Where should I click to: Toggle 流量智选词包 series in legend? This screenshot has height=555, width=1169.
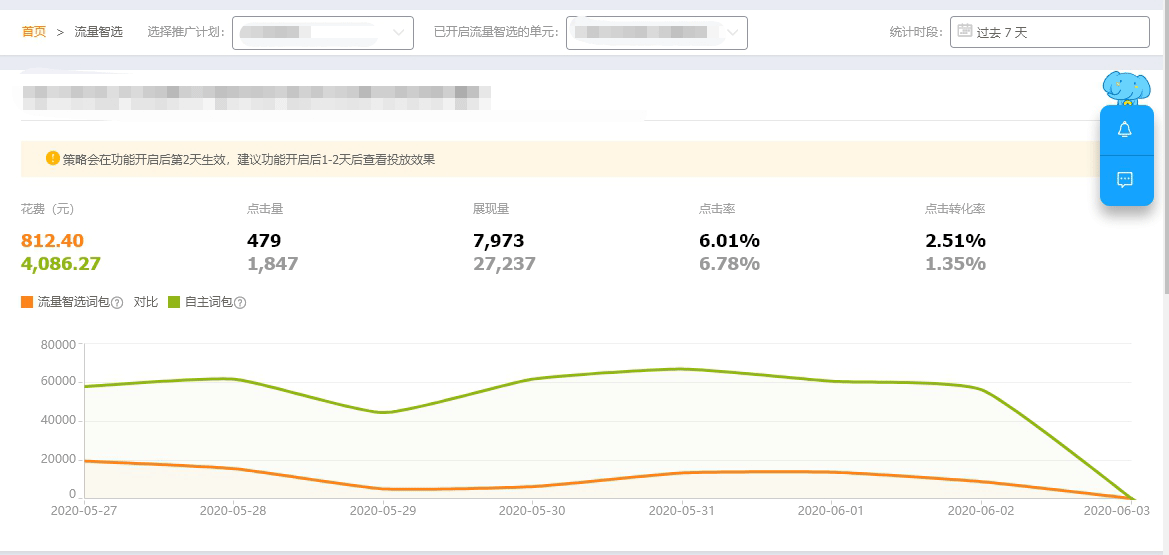(x=72, y=302)
